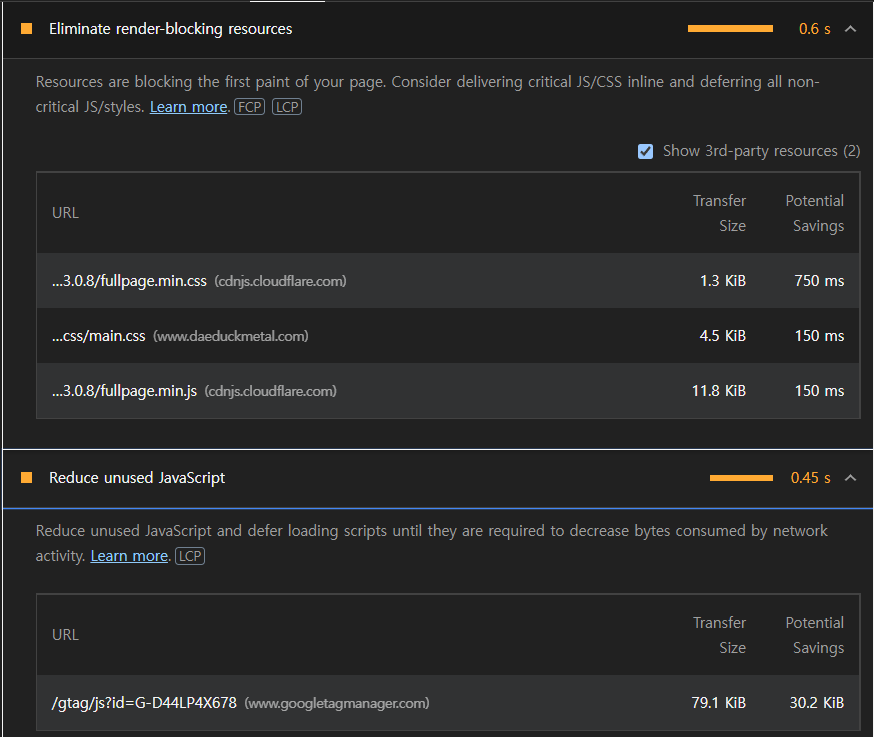
Task: Collapse the Reduce unused JavaScript audit
Action: click(x=850, y=478)
